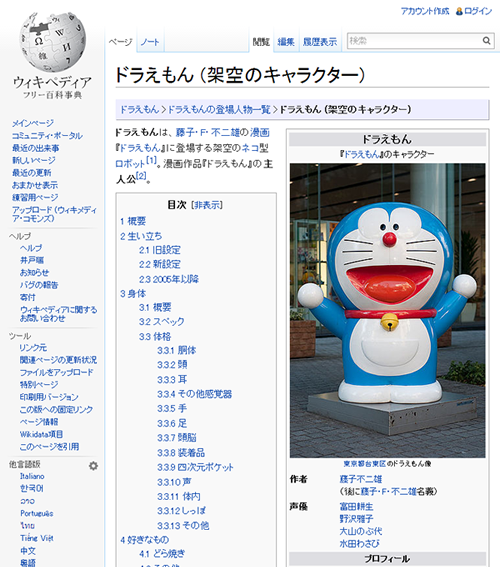This screenshot has height=567, width=500.
Task: Jump to section 3 身体
Action: tap(133, 293)
